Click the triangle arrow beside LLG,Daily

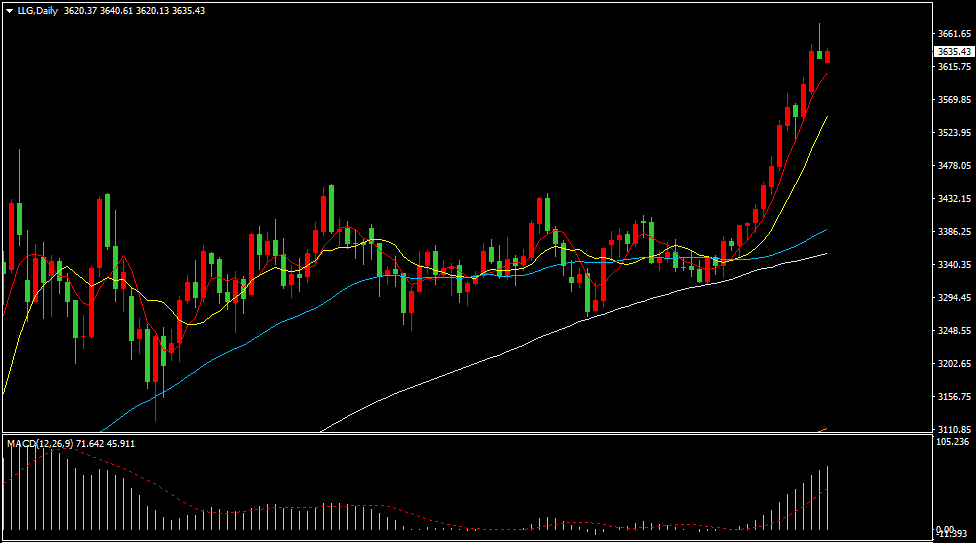coord(9,11)
